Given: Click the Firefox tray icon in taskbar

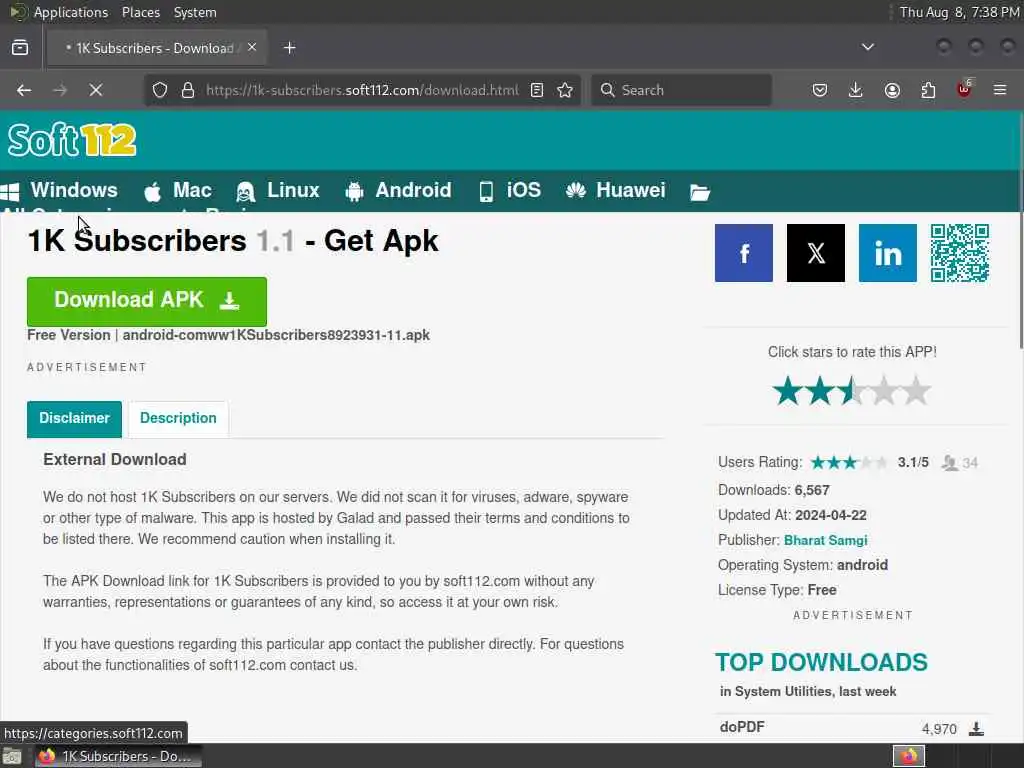Looking at the screenshot, I should tap(909, 756).
